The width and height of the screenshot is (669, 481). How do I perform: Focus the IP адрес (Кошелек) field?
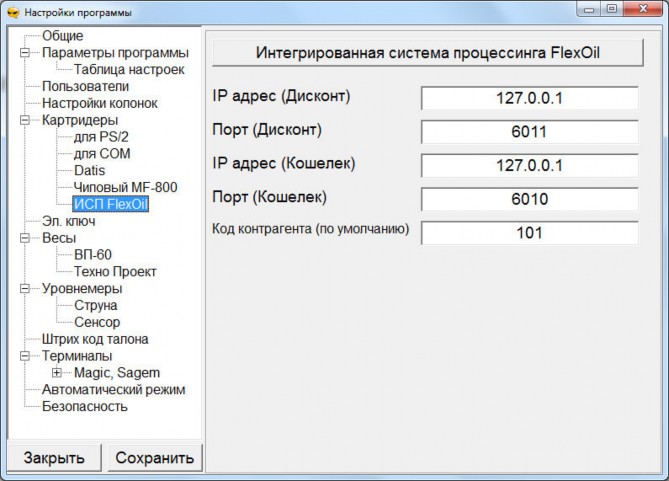point(529,166)
